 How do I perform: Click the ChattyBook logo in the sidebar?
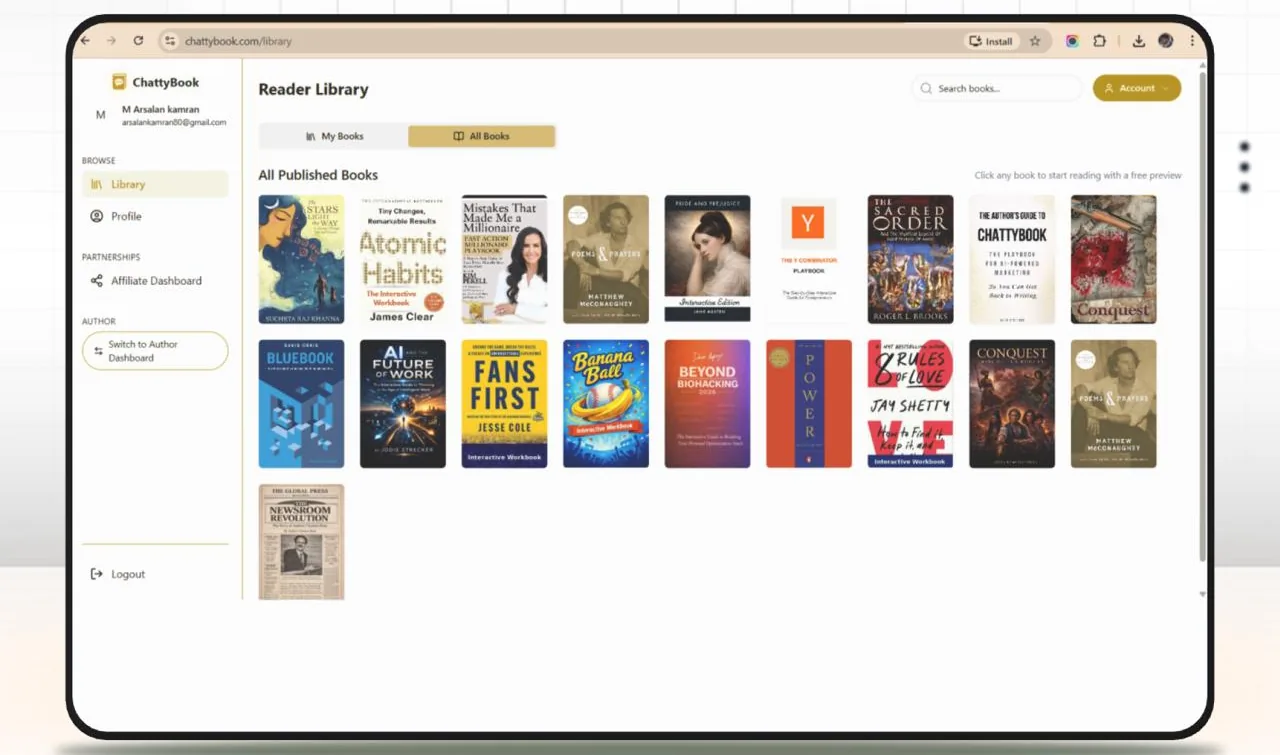155,83
